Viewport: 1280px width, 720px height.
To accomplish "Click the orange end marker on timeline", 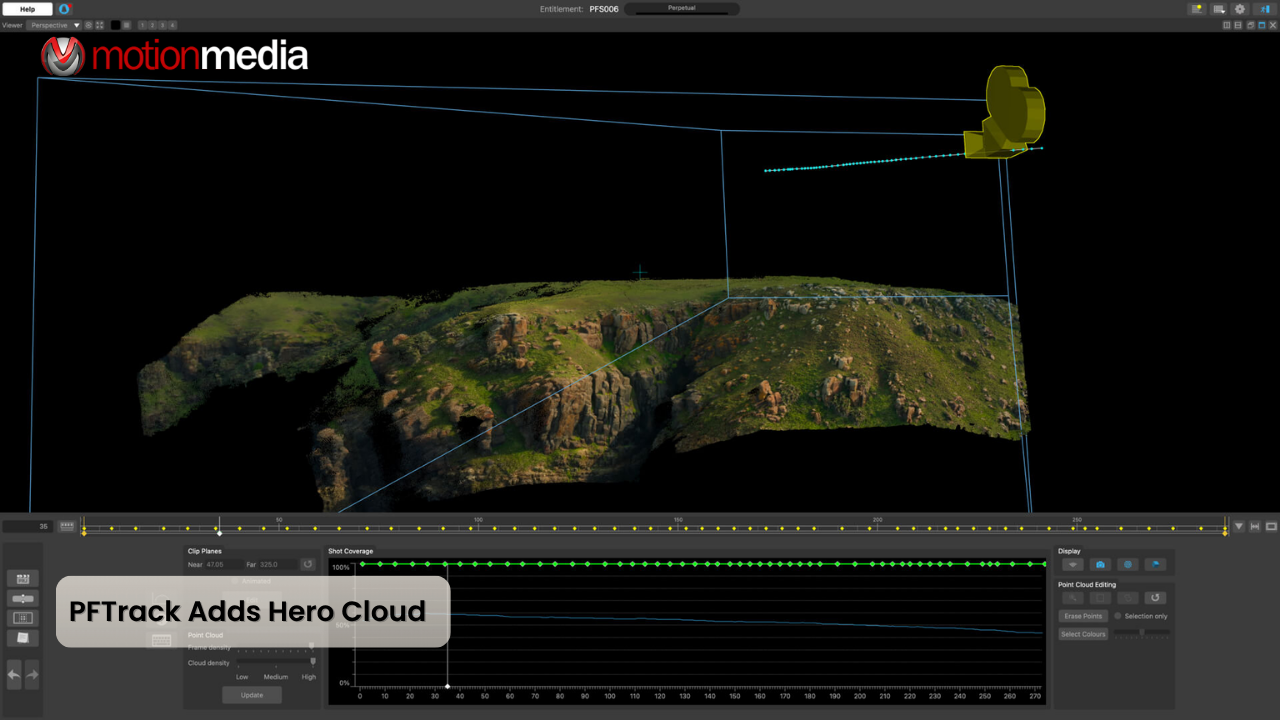I will [x=1225, y=533].
